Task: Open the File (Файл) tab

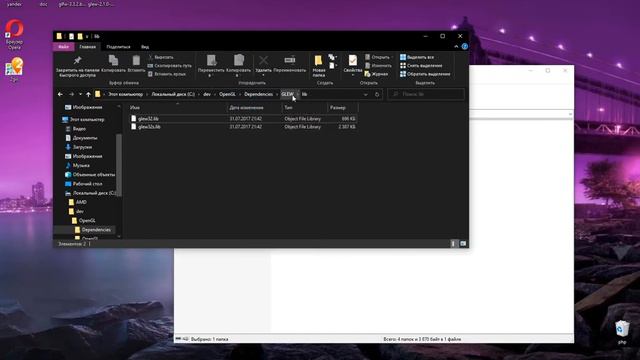Action: click(63, 47)
